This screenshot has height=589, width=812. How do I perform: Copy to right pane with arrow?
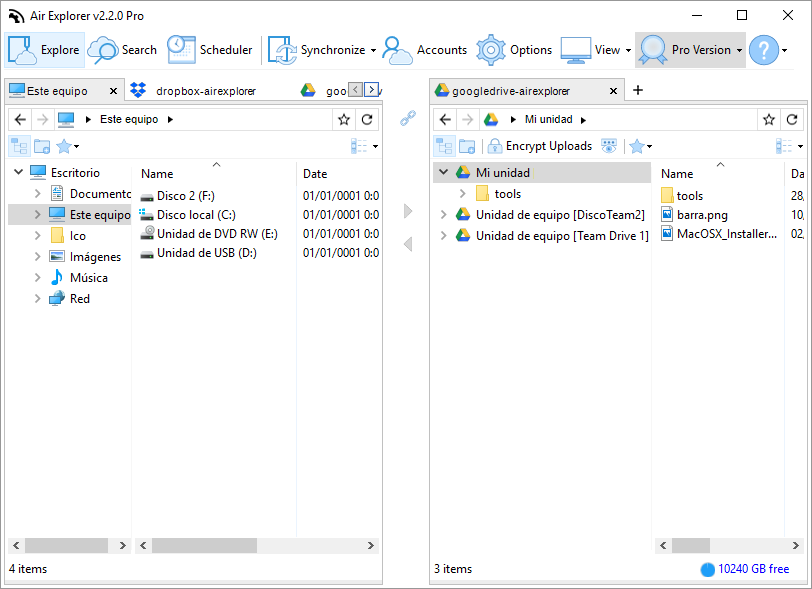coord(408,211)
